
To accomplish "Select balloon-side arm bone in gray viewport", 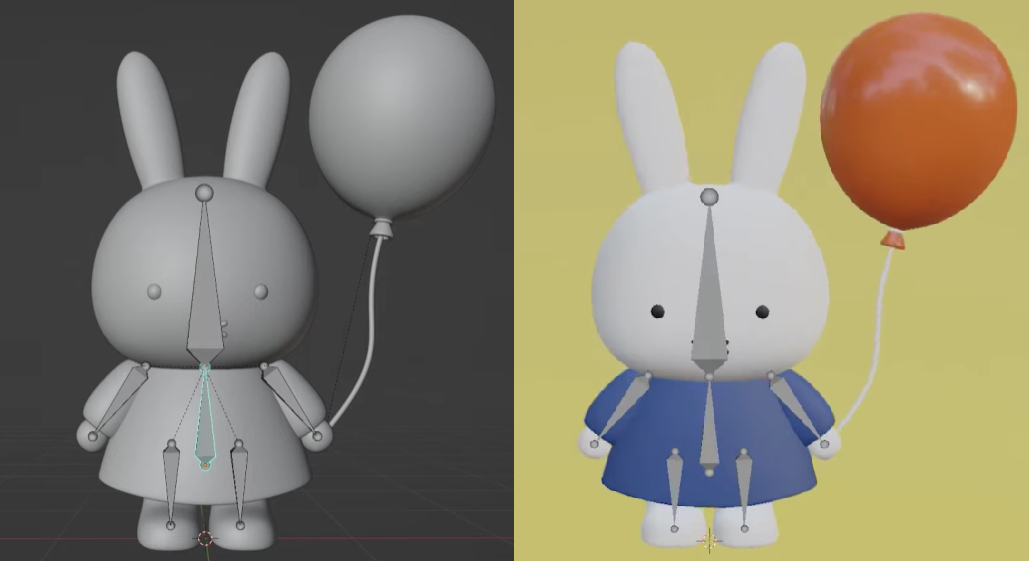I will click(x=292, y=400).
